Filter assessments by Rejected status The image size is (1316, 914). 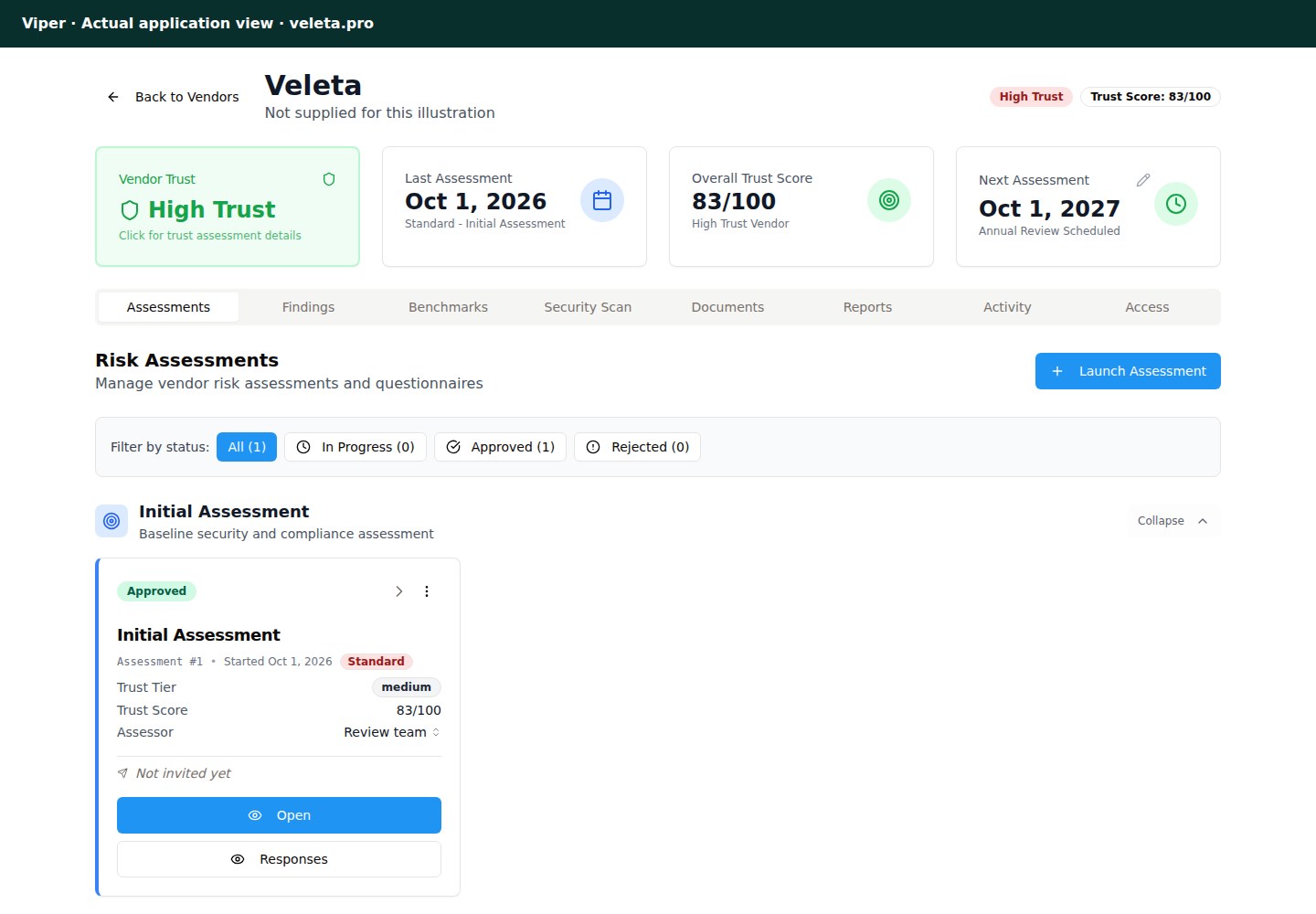point(638,447)
